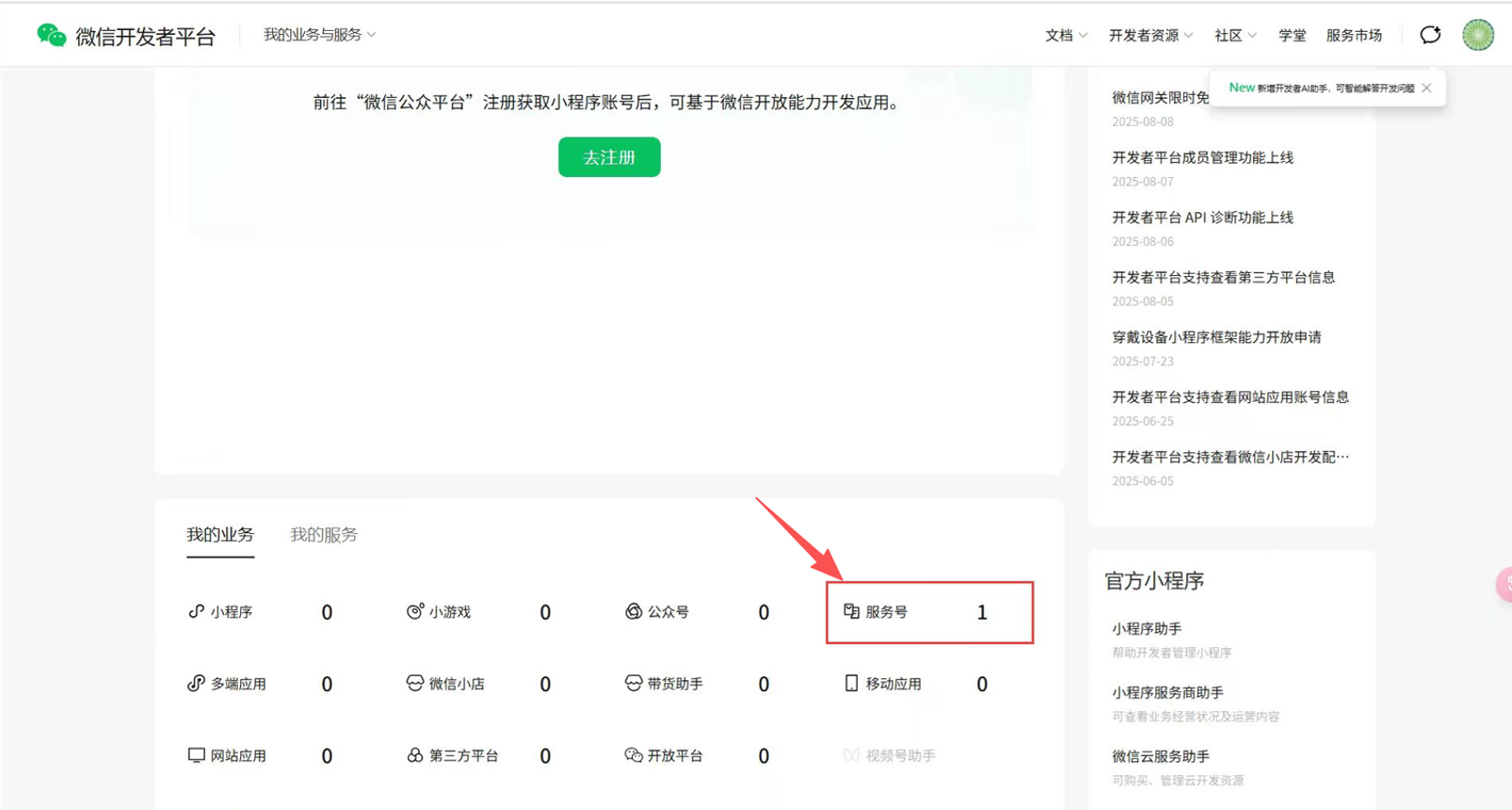Click the 多端应用 icon
Screen dimensions: 1512x810
coord(196,683)
